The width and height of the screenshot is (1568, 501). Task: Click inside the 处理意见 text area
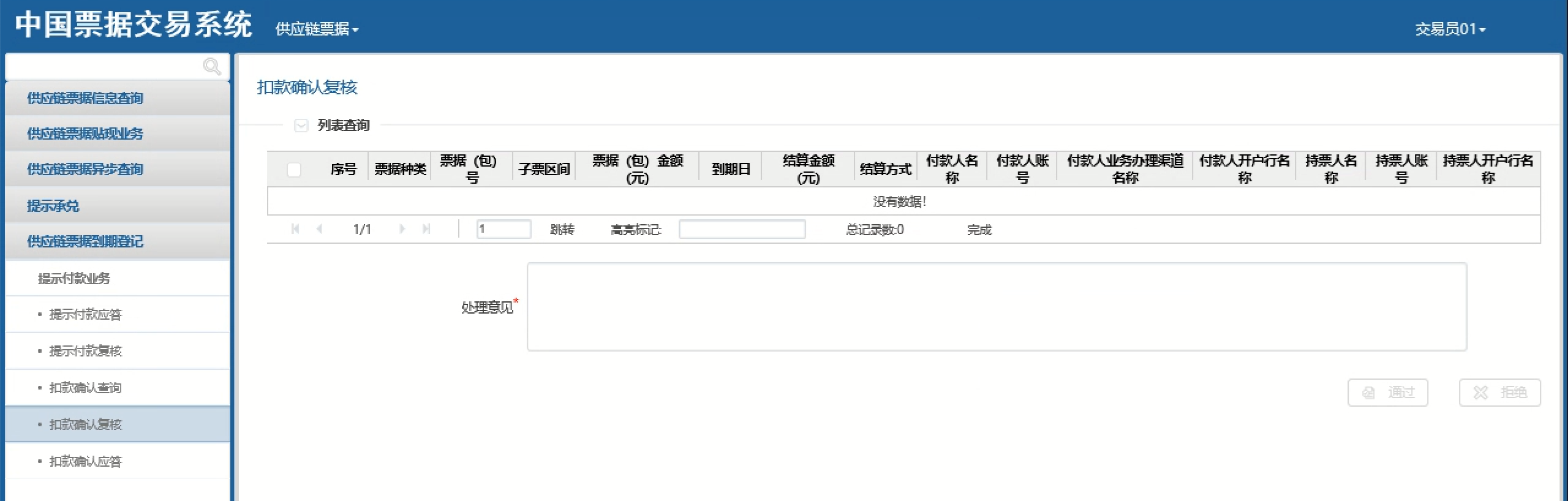pos(997,307)
